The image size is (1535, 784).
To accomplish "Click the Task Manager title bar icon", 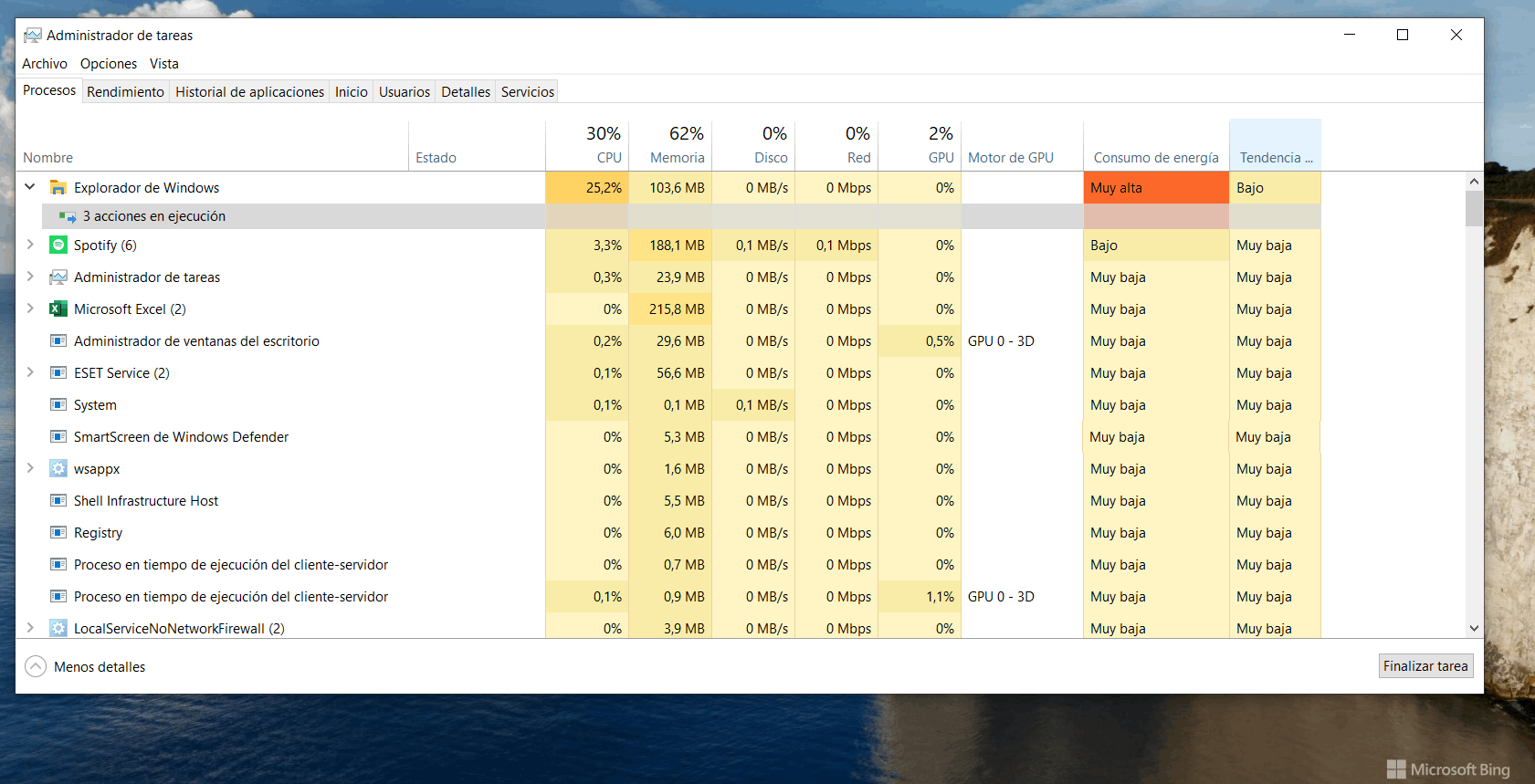I will 33,35.
